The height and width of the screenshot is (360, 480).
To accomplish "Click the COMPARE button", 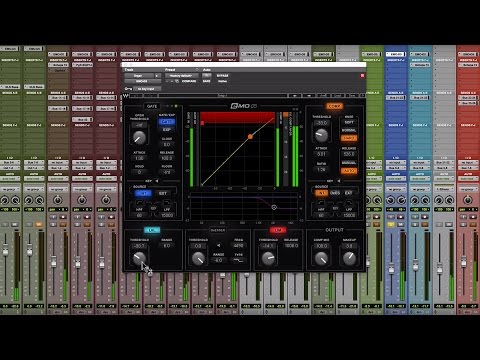I will pyautogui.click(x=189, y=81).
